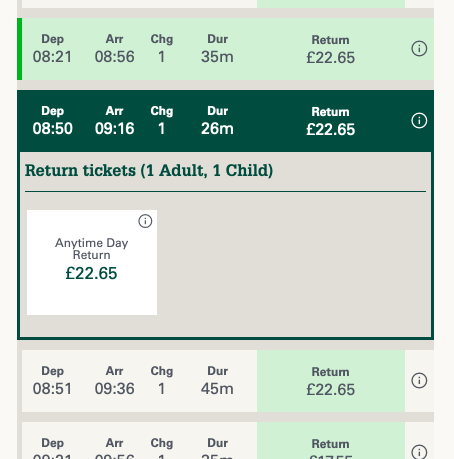The height and width of the screenshot is (459, 454).
Task: Click the 08:56 arrival time
Action: (114, 57)
